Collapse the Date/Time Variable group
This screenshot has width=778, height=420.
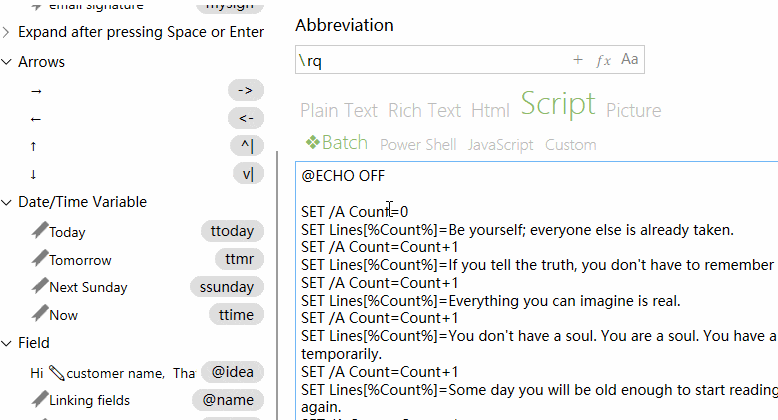tap(7, 202)
